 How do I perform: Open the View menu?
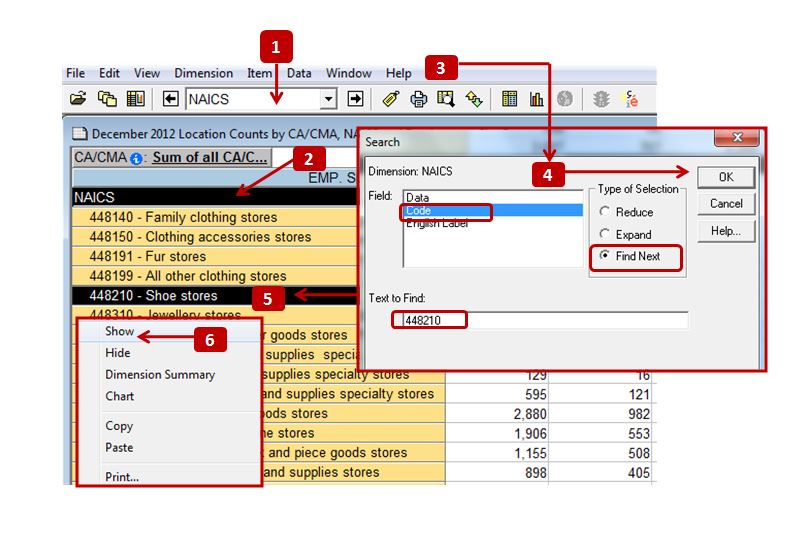pyautogui.click(x=147, y=73)
